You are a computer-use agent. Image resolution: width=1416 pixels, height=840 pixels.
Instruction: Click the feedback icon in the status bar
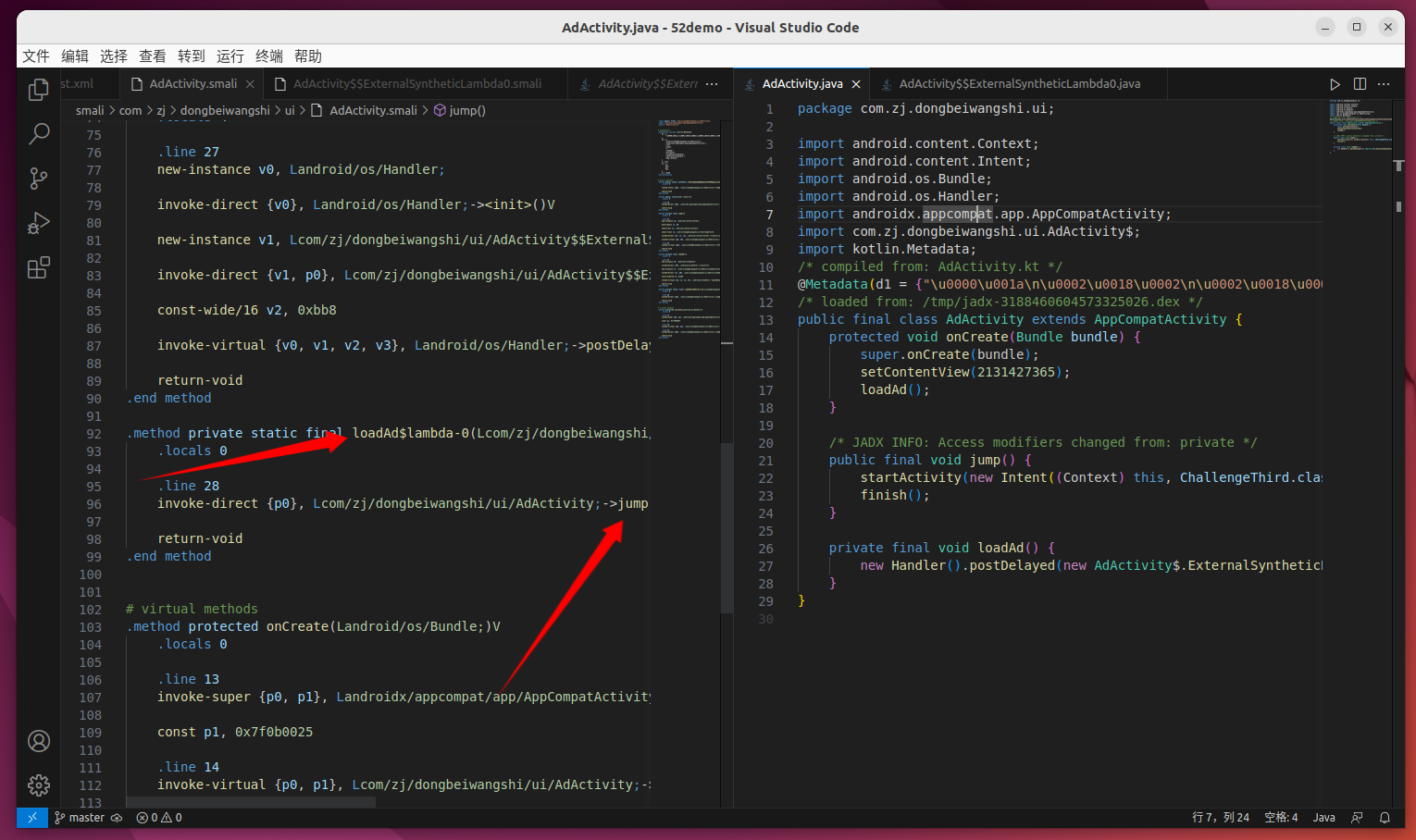1357,818
